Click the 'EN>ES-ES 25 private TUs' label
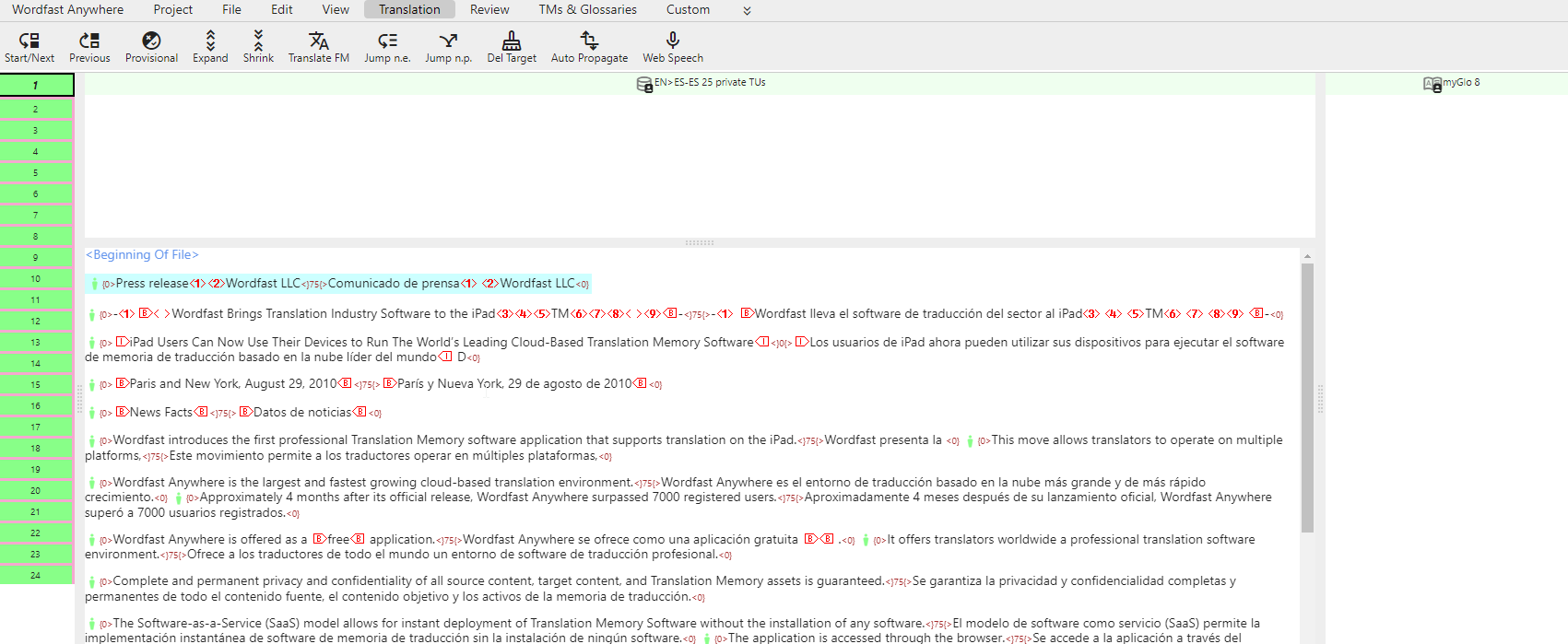Viewport: 1568px width, 644px height. pos(710,82)
